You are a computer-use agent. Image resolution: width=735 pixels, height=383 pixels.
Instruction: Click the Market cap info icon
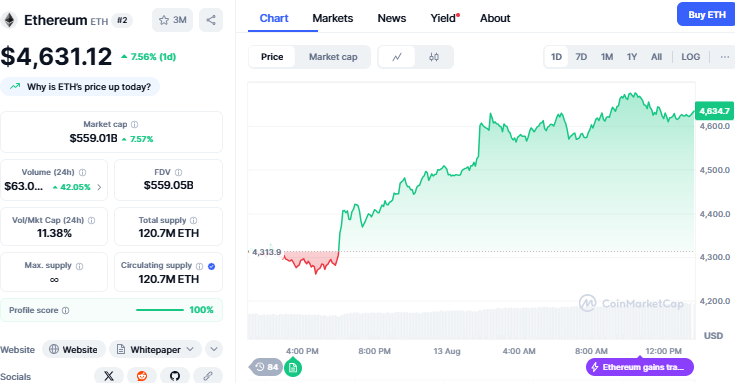[x=135, y=124]
